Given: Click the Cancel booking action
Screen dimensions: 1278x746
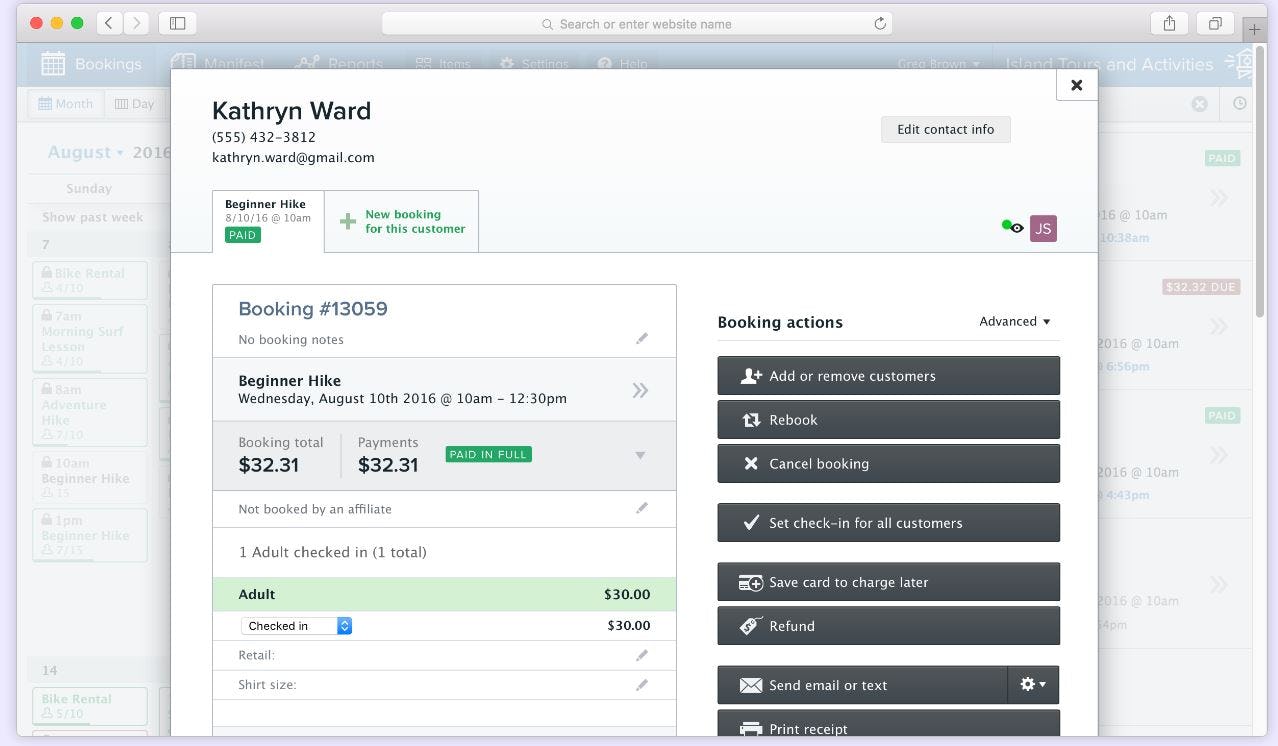Looking at the screenshot, I should pyautogui.click(x=887, y=463).
